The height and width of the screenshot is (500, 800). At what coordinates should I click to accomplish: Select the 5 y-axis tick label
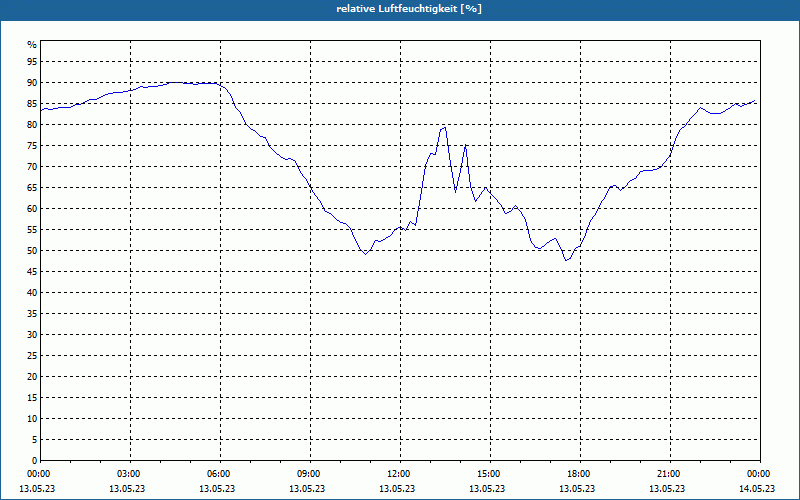point(35,440)
